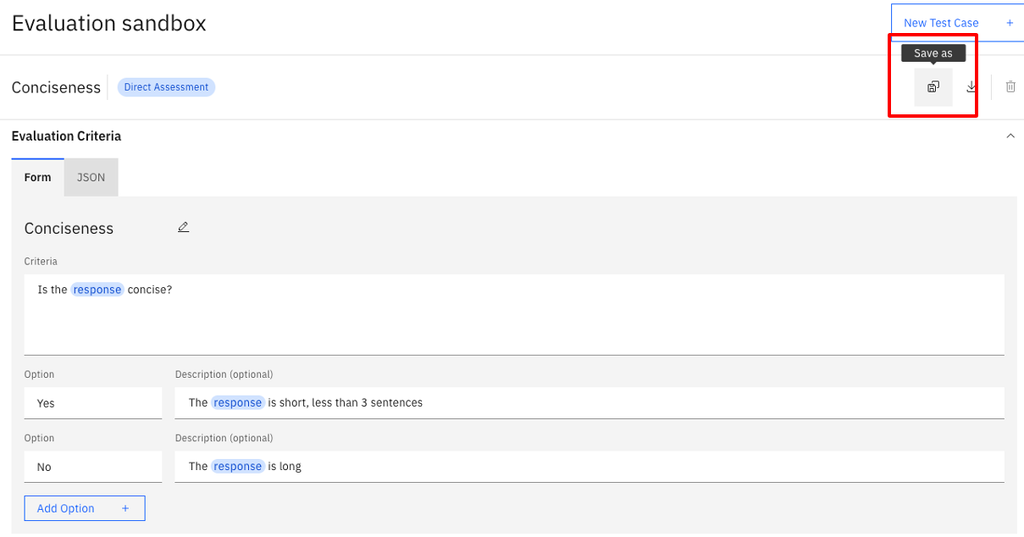Click the Save as copy icon
The height and width of the screenshot is (537, 1024).
click(933, 87)
